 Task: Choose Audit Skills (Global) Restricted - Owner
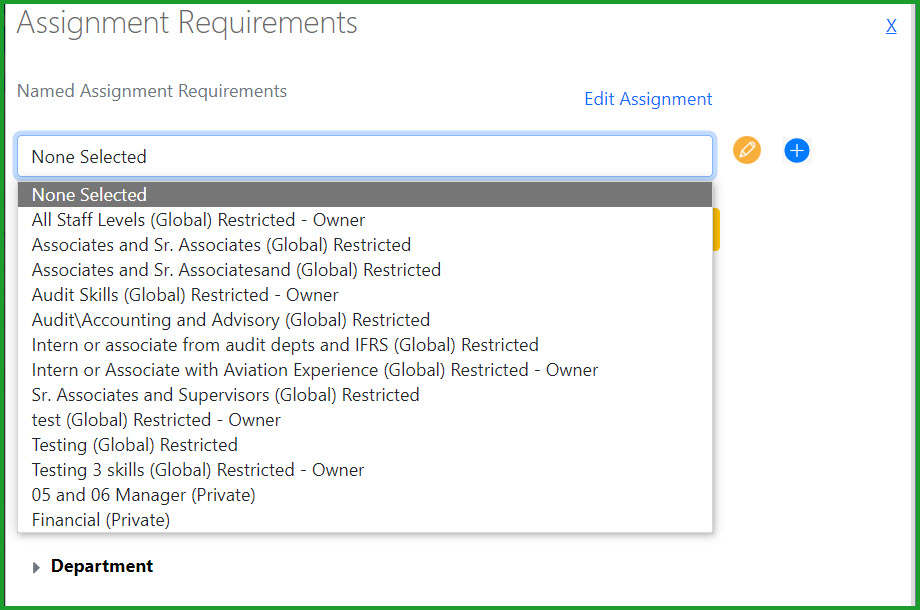365,294
